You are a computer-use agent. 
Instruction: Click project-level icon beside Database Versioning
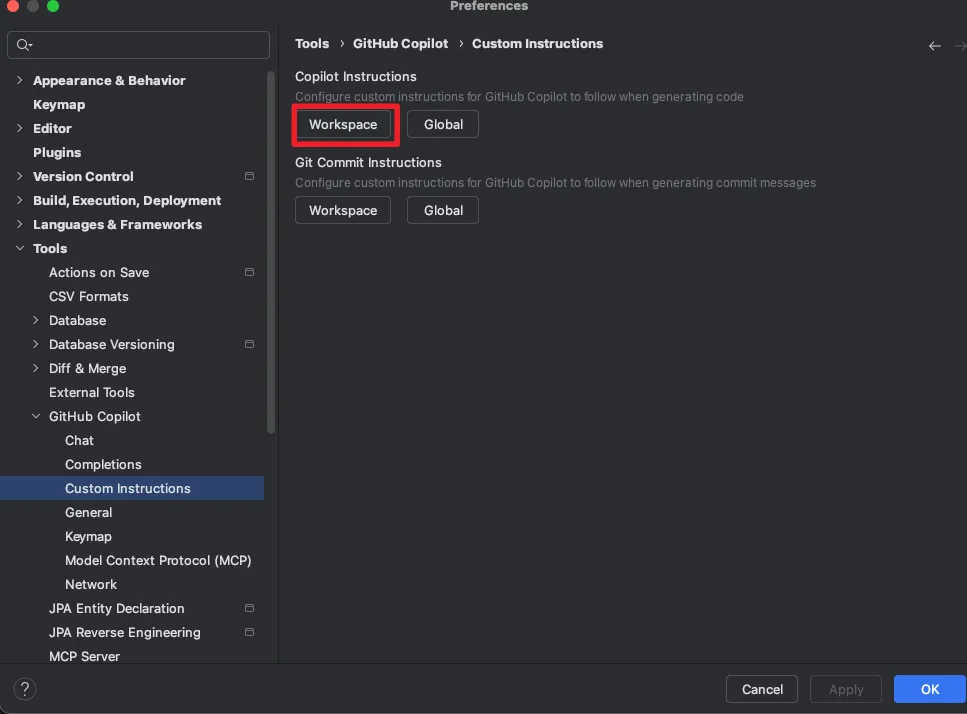tap(249, 345)
